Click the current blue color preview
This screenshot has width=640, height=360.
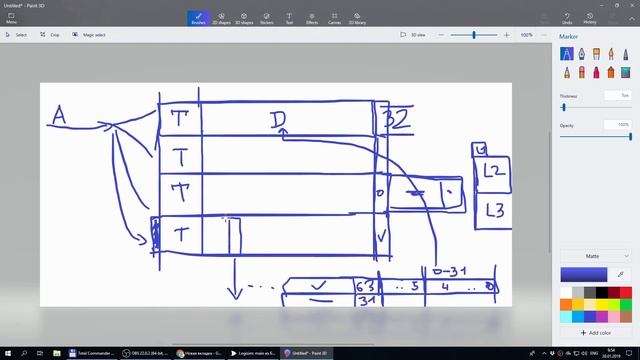(x=584, y=275)
